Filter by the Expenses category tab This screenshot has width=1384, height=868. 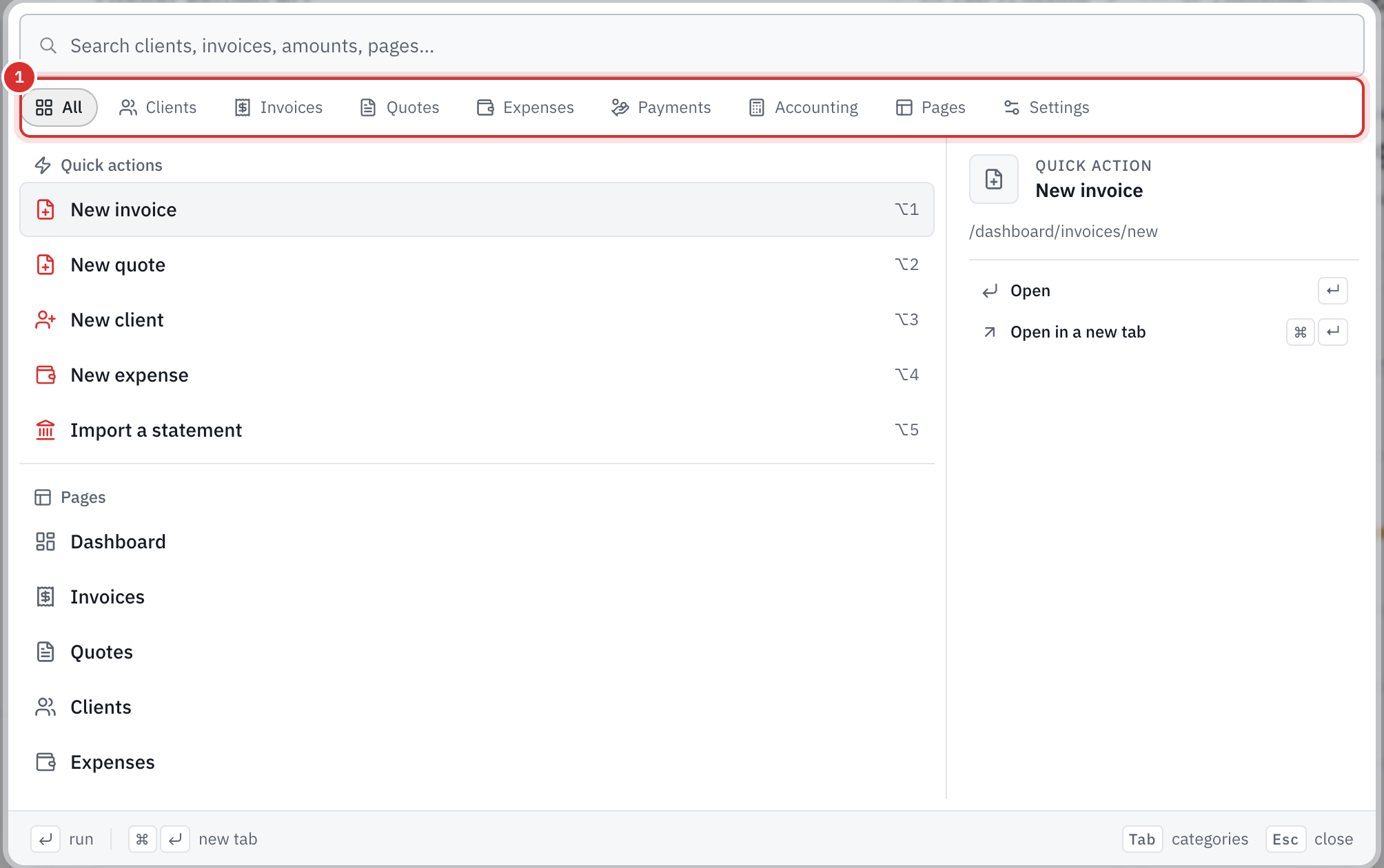coord(525,107)
